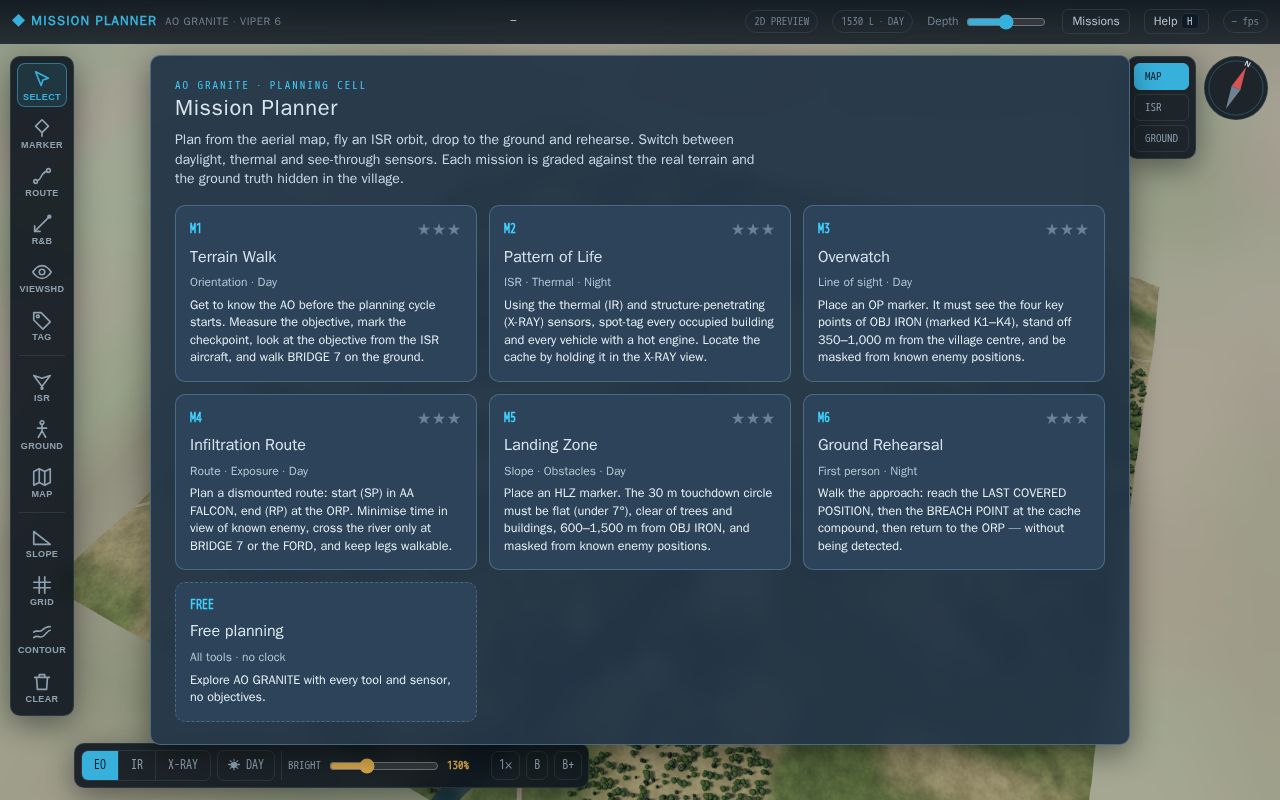Click the Map icon in left toolbar
Screen dimensions: 1280x800
(x=42, y=482)
